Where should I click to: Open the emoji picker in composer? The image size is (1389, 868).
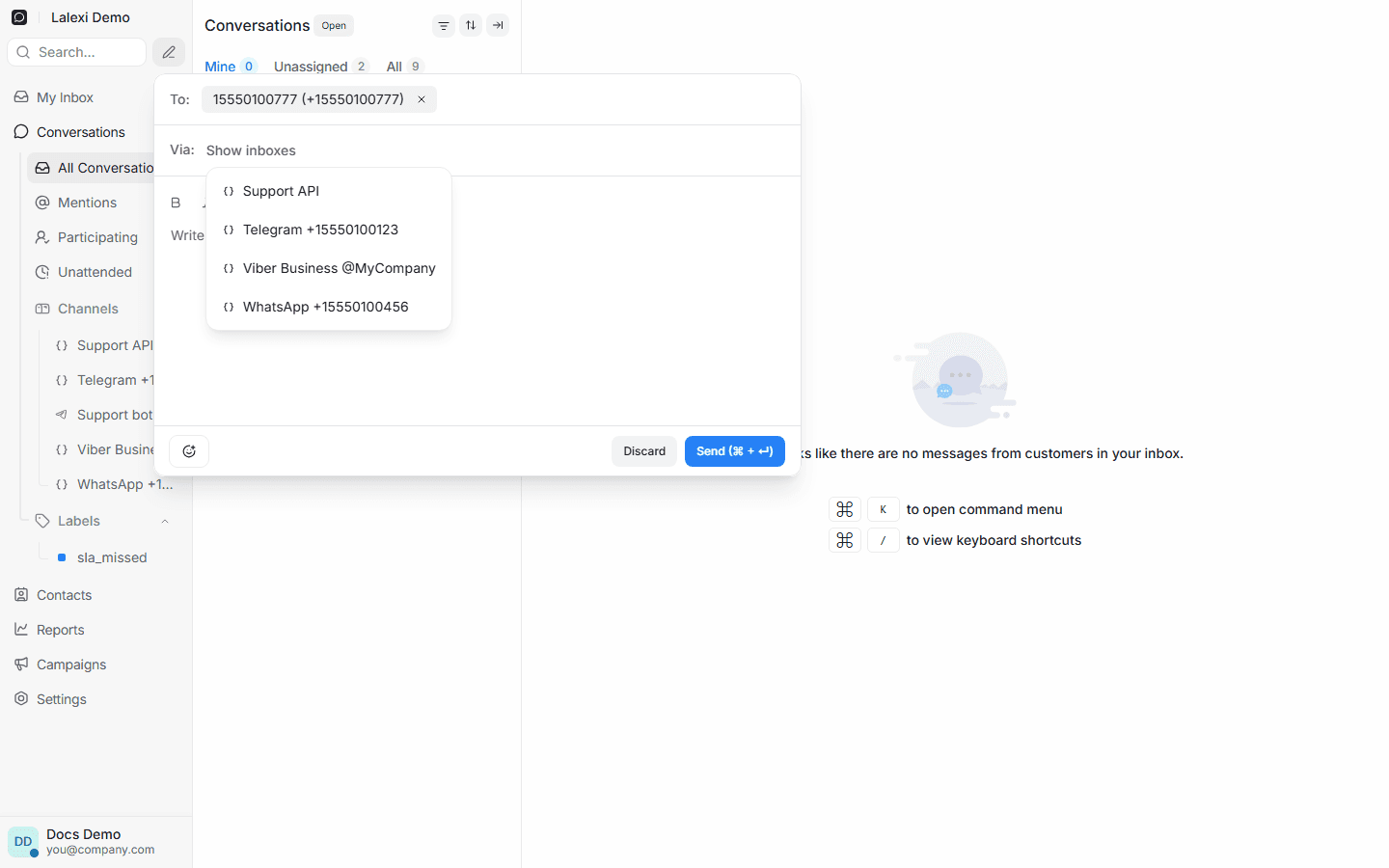[x=189, y=451]
